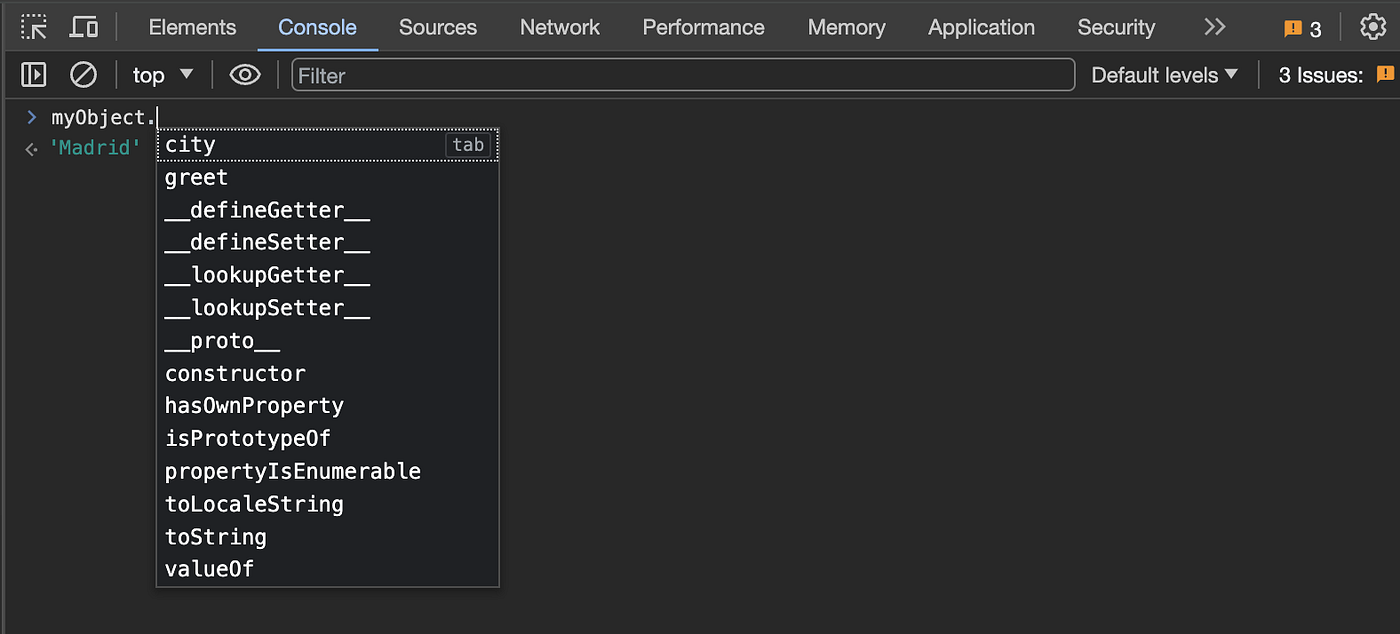Go to the Sources tab
Screen dimensions: 1400x634
(x=438, y=27)
